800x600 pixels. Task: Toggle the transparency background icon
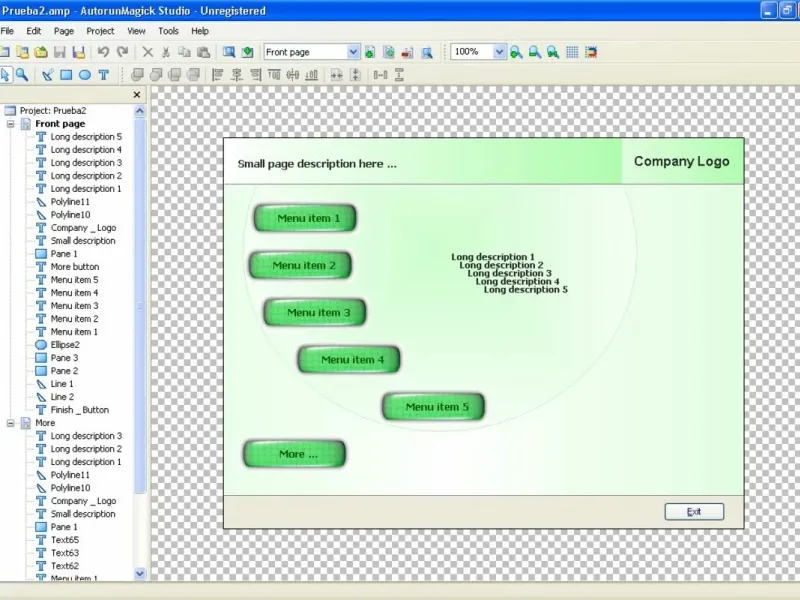[x=591, y=52]
